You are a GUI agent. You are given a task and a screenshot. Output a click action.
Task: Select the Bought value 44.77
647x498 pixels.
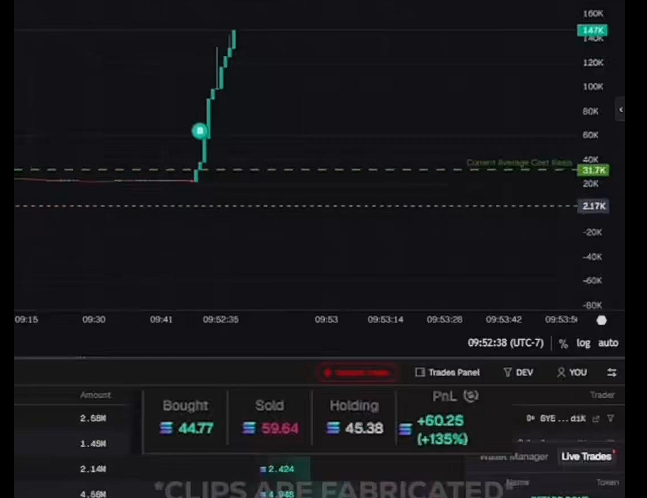pyautogui.click(x=196, y=428)
